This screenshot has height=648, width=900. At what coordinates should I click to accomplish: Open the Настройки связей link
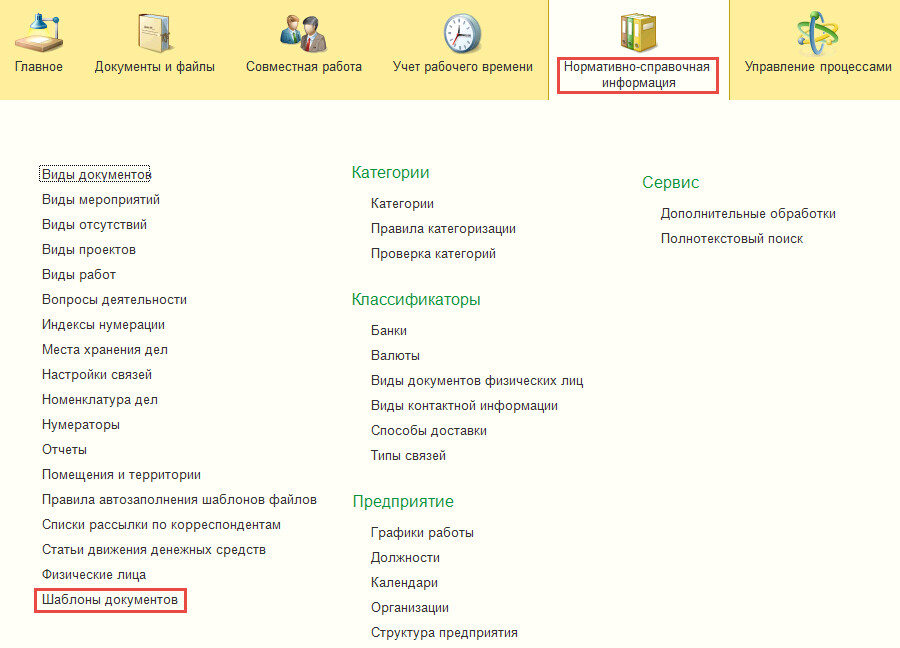97,375
